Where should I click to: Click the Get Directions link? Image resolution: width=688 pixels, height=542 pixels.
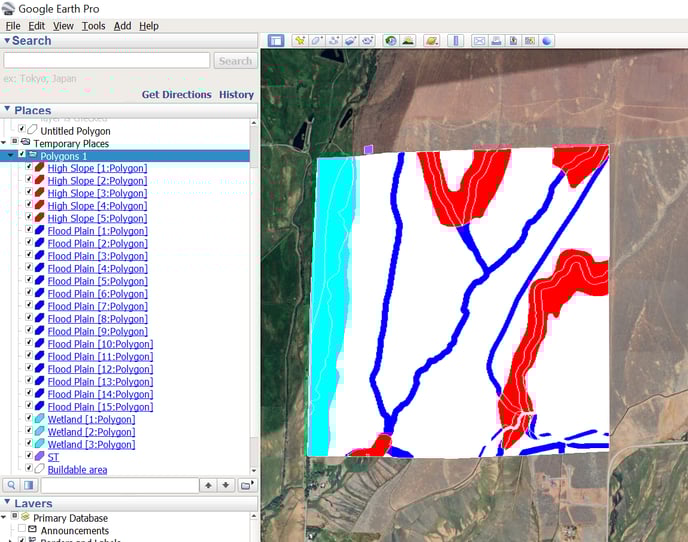pos(176,95)
